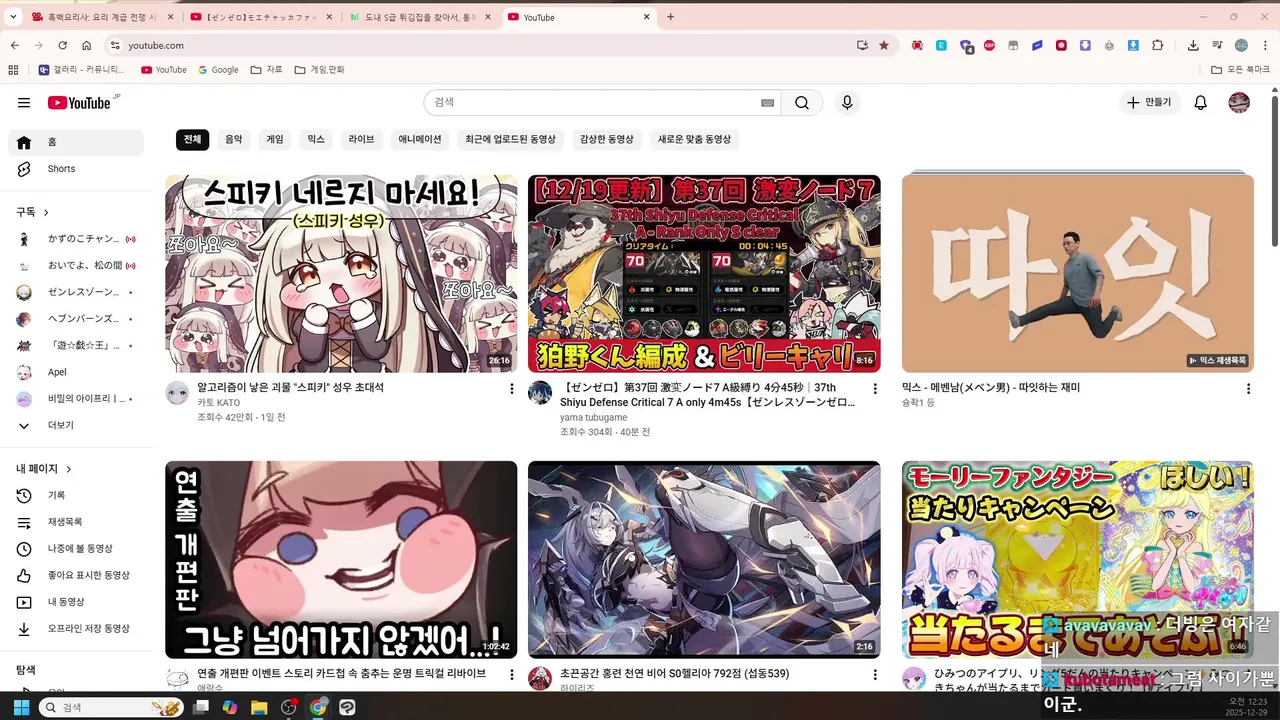This screenshot has height=720, width=1280.
Task: Open more options for 37th Shiyu Defense video
Action: click(875, 389)
